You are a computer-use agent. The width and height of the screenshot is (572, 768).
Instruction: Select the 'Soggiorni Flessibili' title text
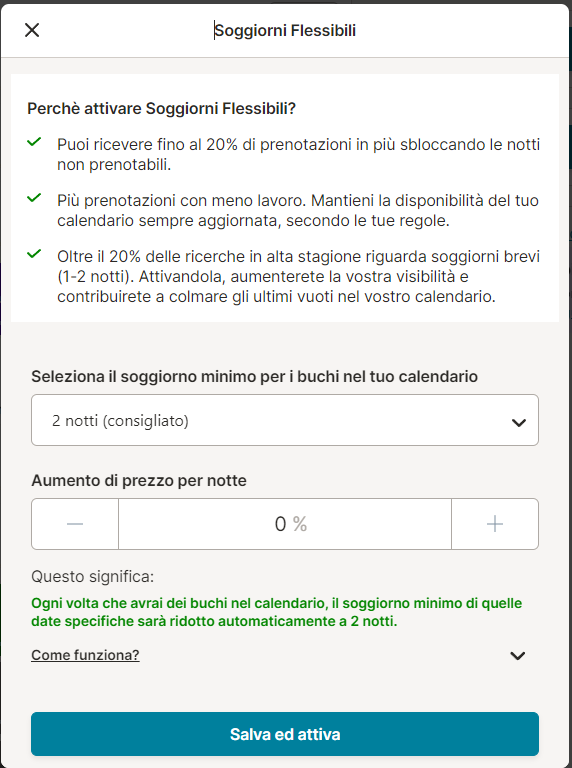tap(285, 30)
